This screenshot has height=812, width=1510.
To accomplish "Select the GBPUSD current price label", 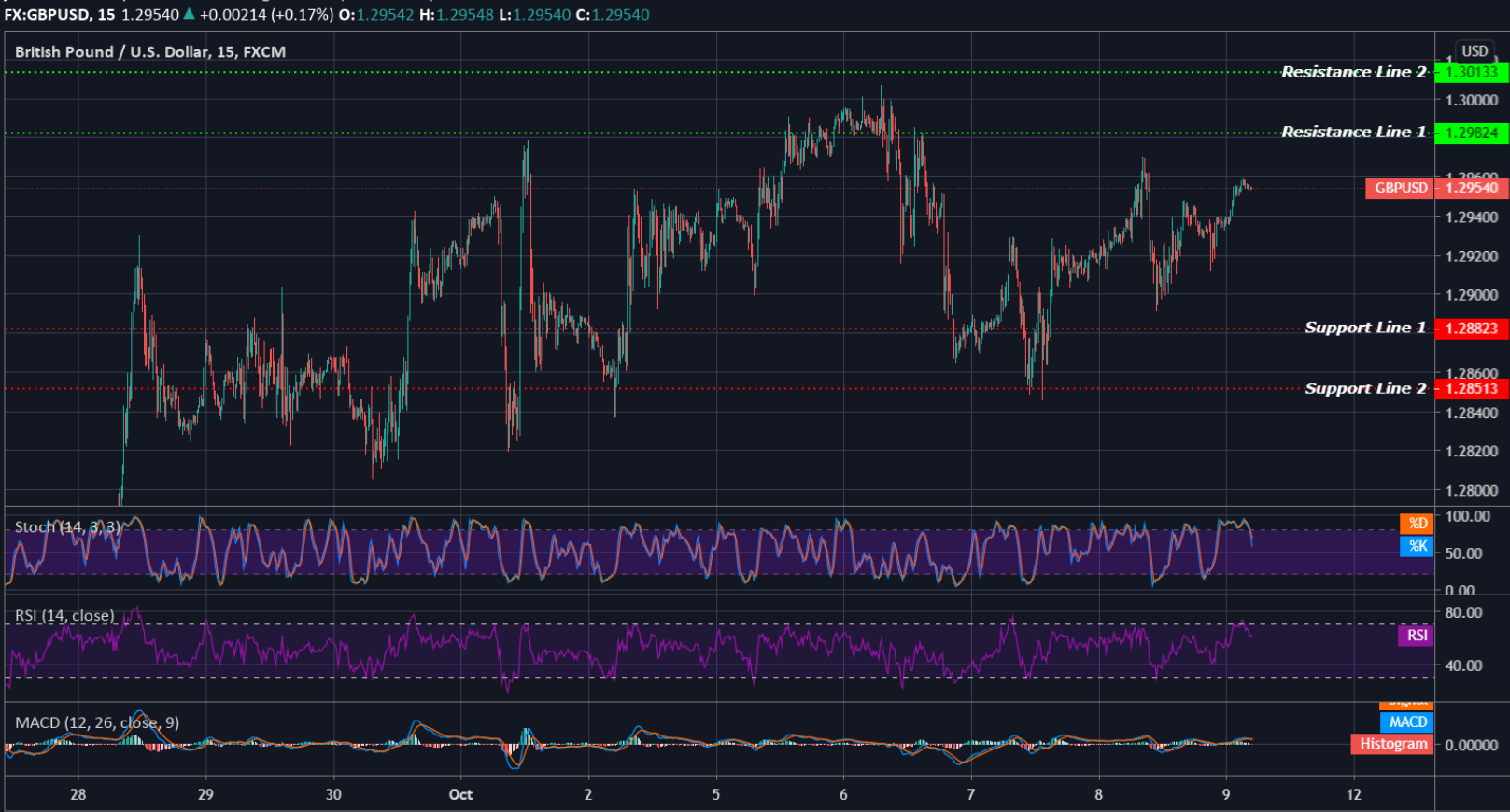I will (1401, 188).
